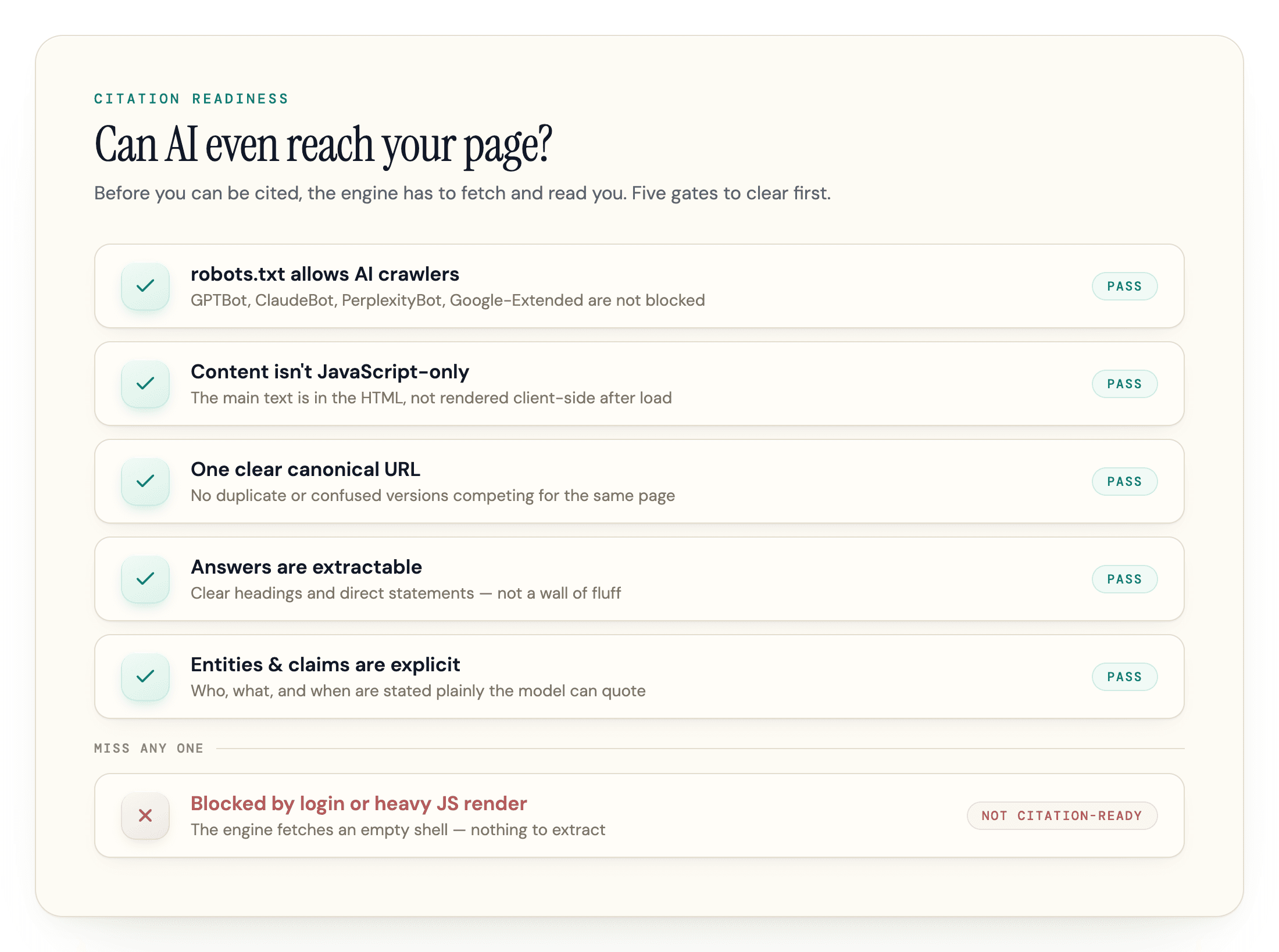Click the NOT CITATION-READY badge

(1062, 815)
